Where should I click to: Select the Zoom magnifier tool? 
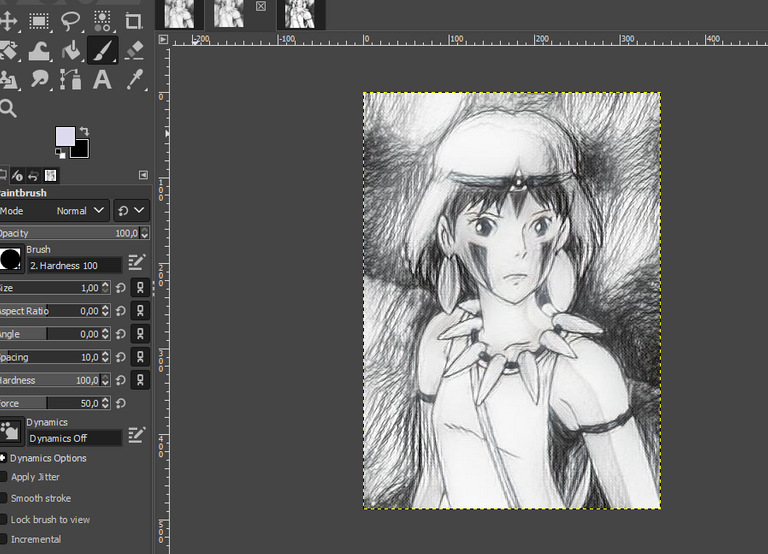(8, 108)
